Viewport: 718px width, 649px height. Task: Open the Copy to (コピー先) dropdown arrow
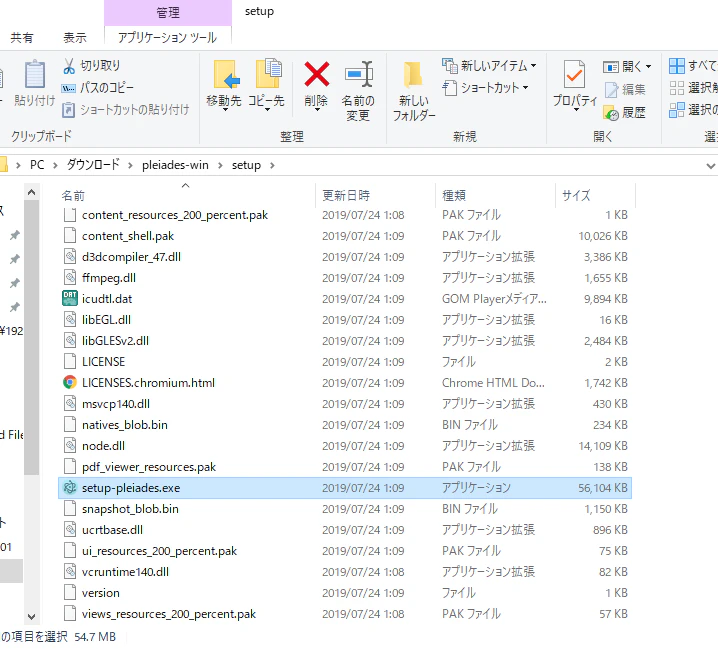(x=267, y=110)
